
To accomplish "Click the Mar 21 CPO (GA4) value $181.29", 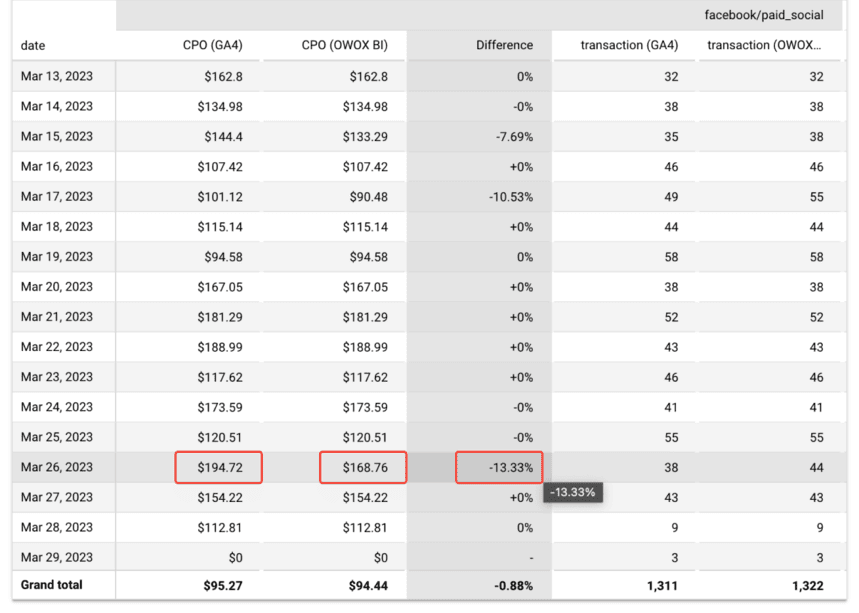I will pyautogui.click(x=220, y=317).
